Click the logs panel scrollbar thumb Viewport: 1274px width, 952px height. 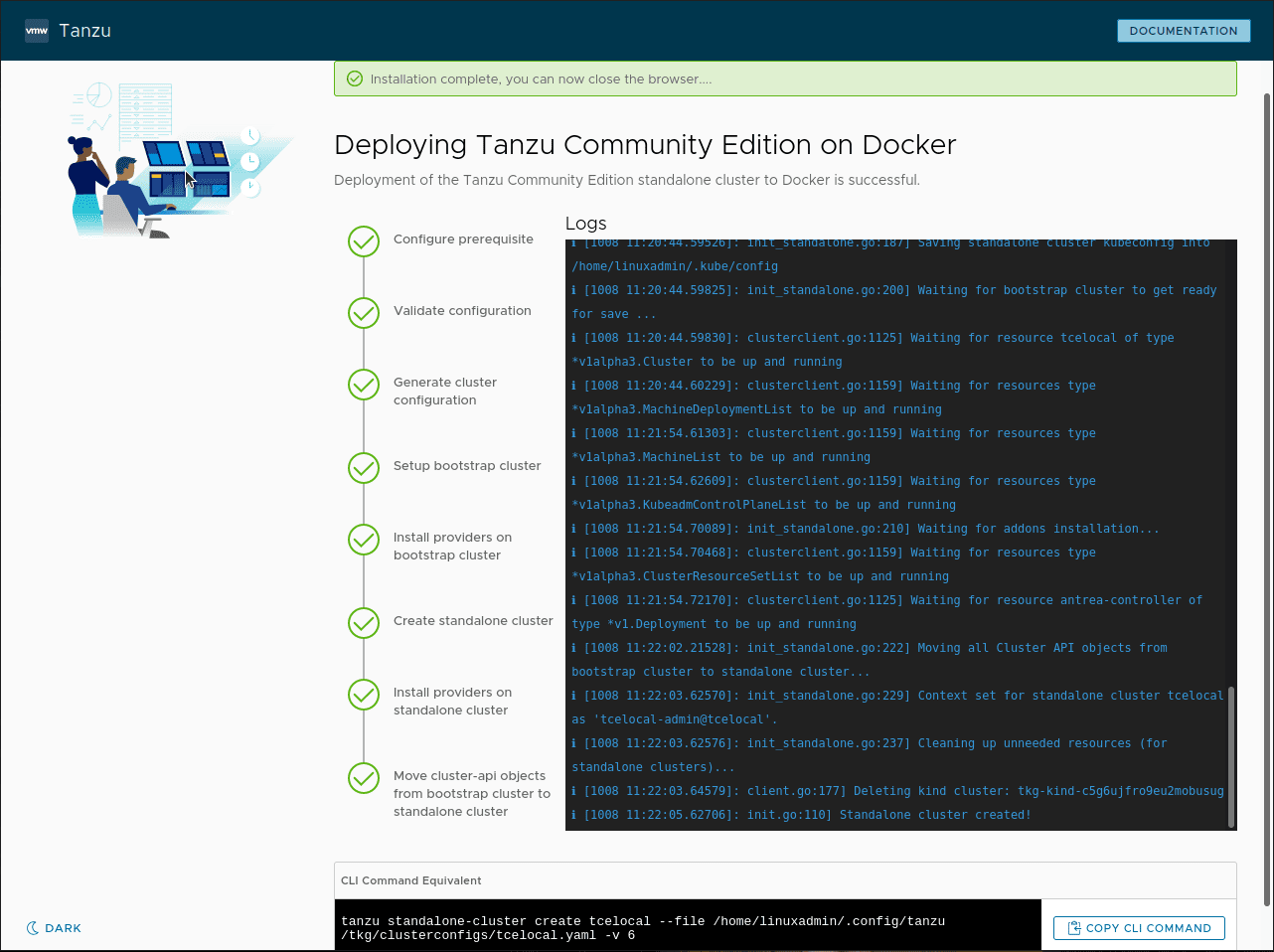point(1232,756)
